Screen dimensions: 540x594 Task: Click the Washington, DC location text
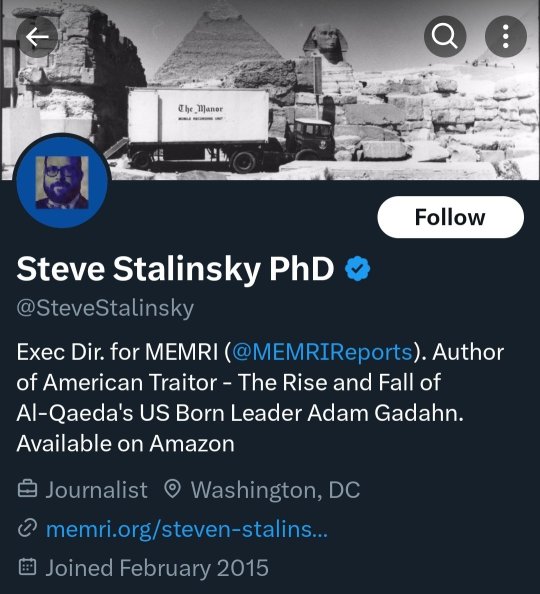[x=275, y=490]
